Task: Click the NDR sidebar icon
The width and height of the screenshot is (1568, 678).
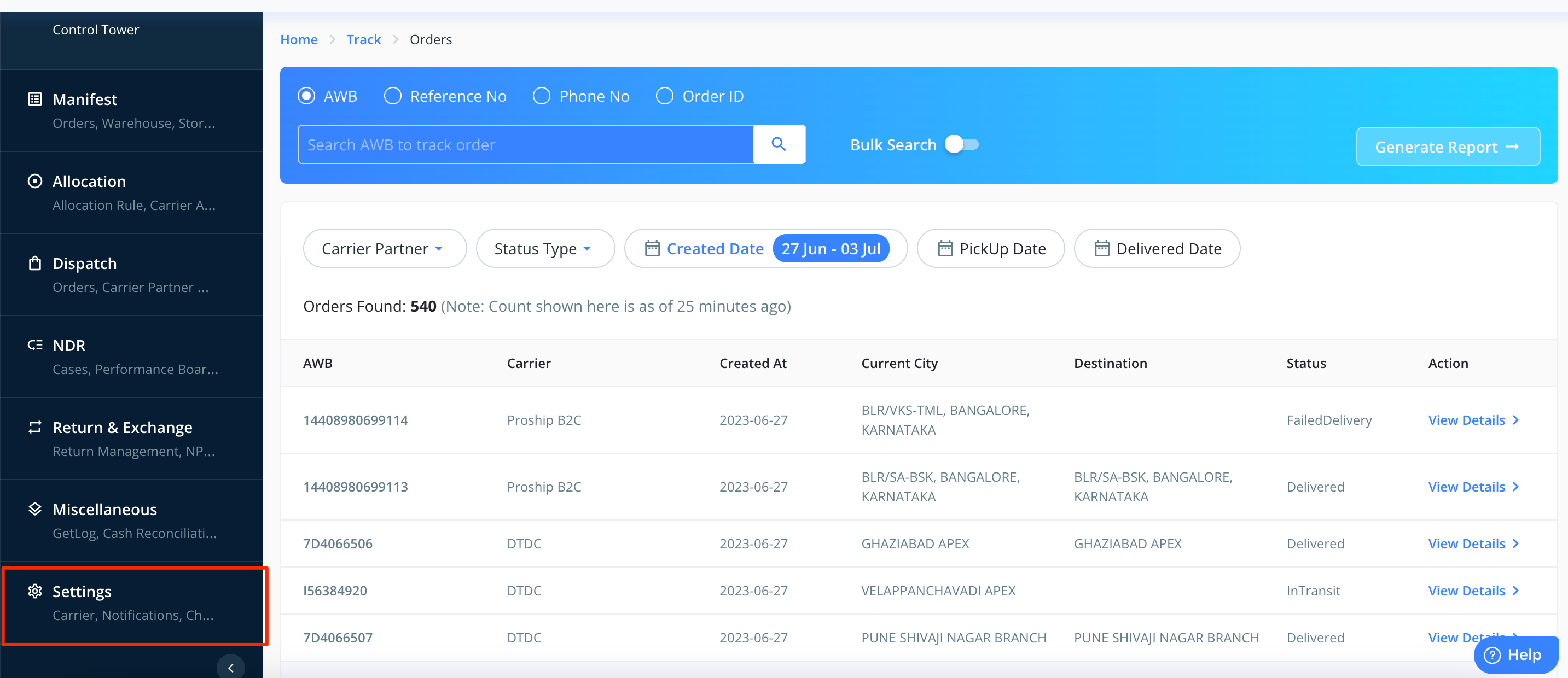Action: point(34,346)
